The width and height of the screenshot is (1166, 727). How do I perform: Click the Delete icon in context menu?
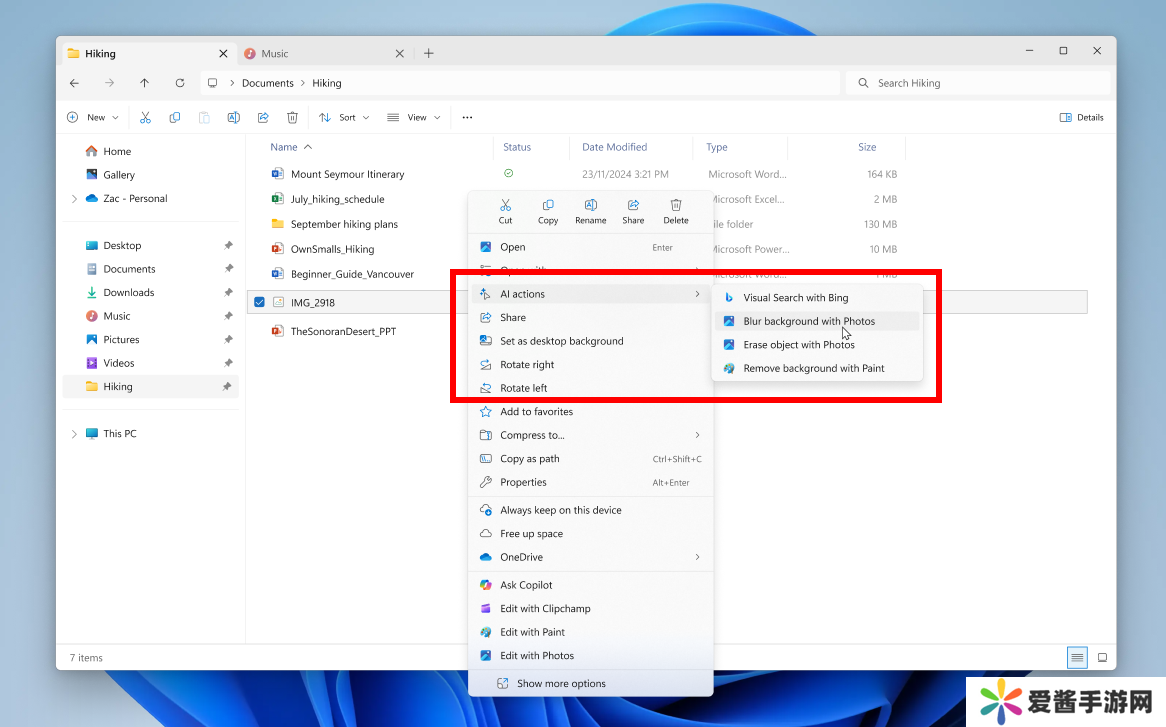coord(676,210)
